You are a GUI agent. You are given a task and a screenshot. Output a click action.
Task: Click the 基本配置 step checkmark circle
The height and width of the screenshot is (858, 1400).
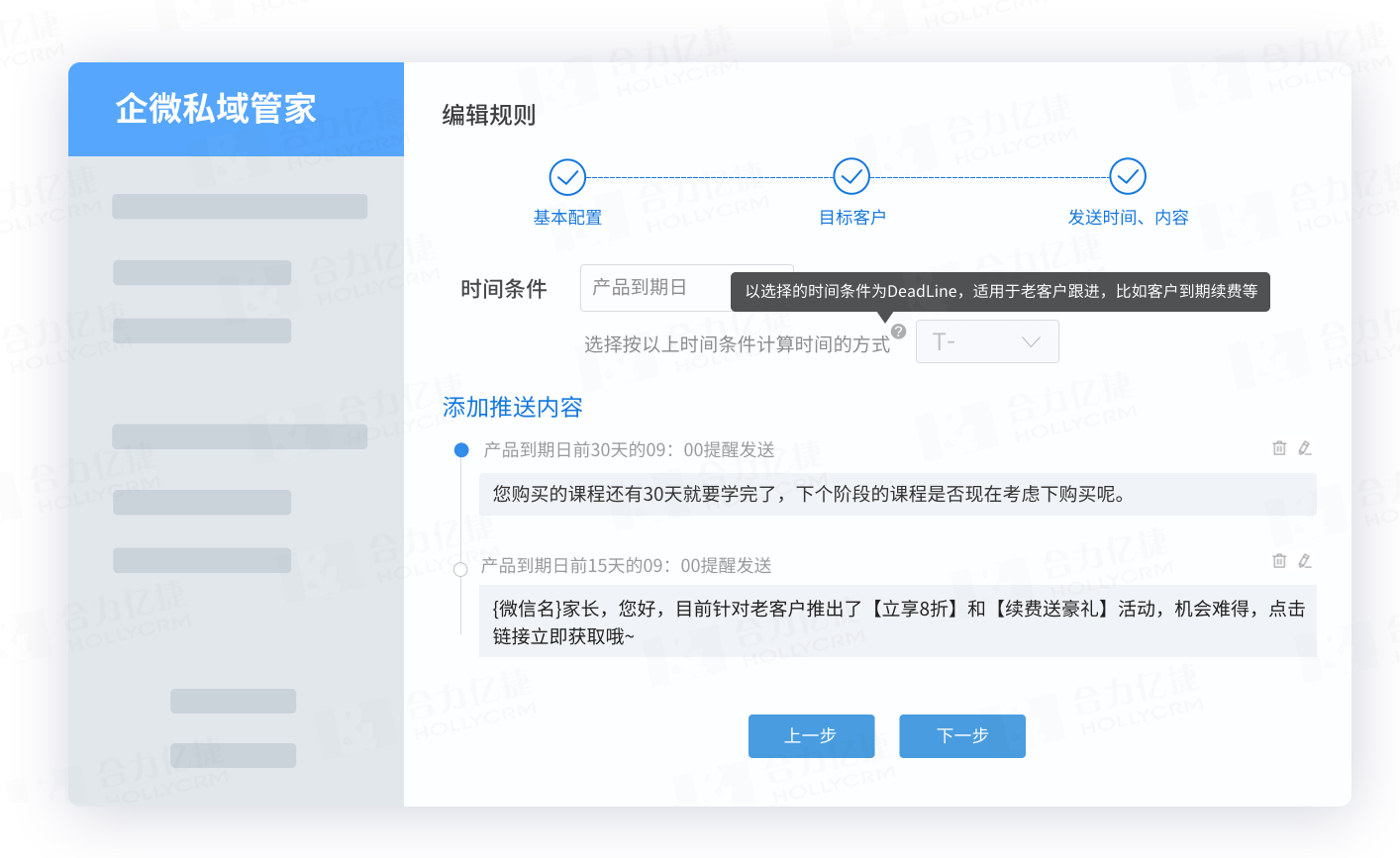567,177
